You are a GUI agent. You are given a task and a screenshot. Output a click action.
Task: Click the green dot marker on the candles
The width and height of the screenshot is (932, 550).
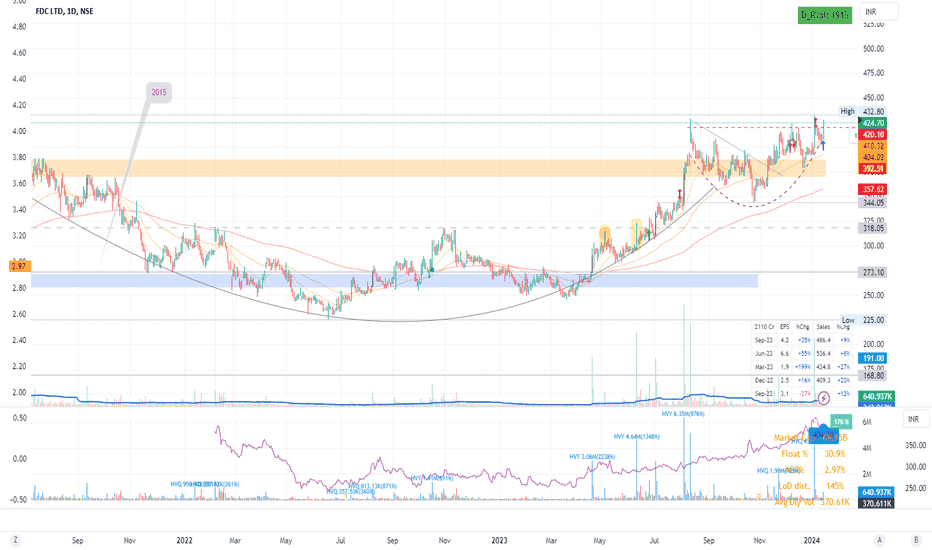coord(432,270)
